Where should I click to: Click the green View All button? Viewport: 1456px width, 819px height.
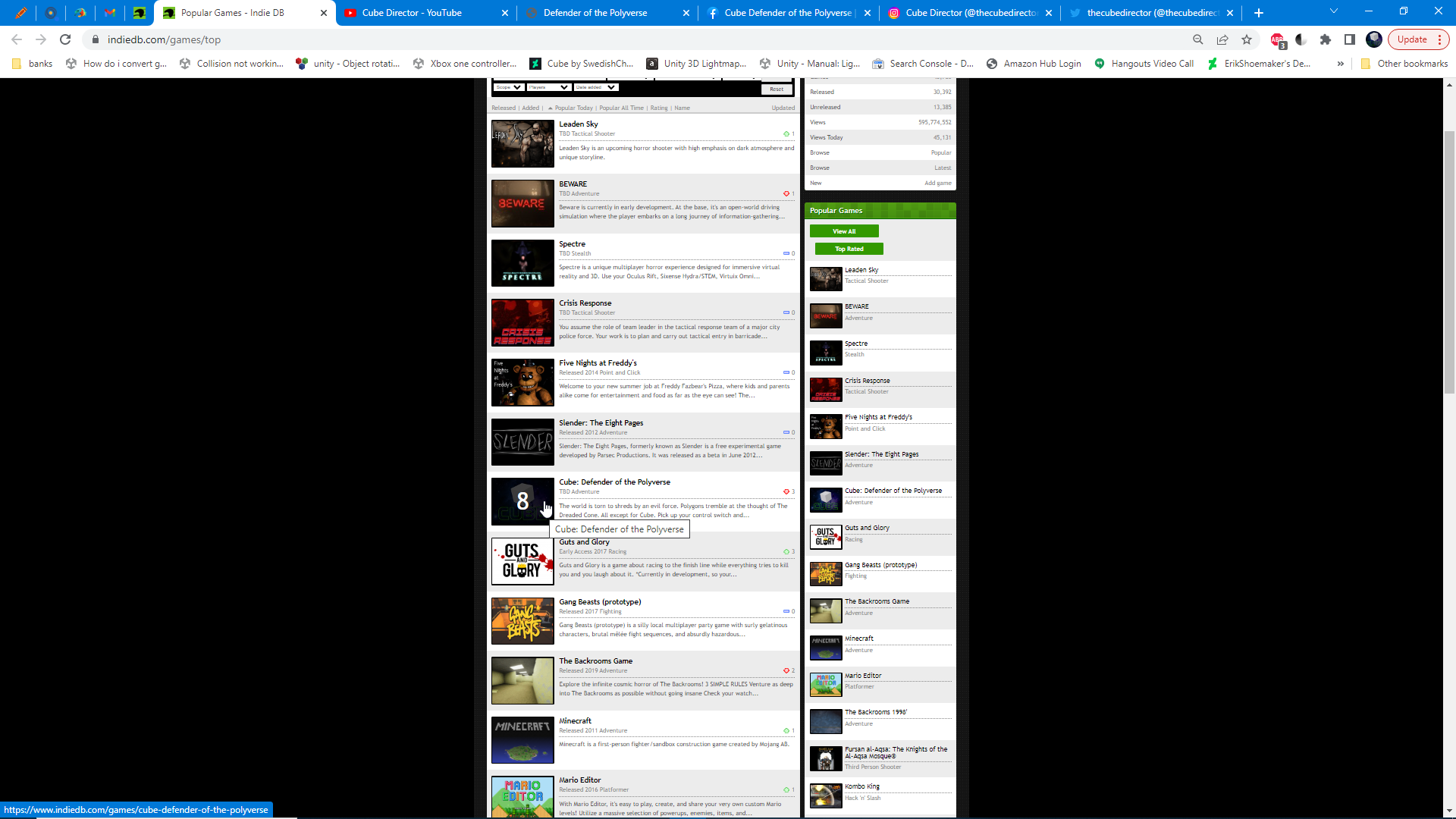(844, 231)
